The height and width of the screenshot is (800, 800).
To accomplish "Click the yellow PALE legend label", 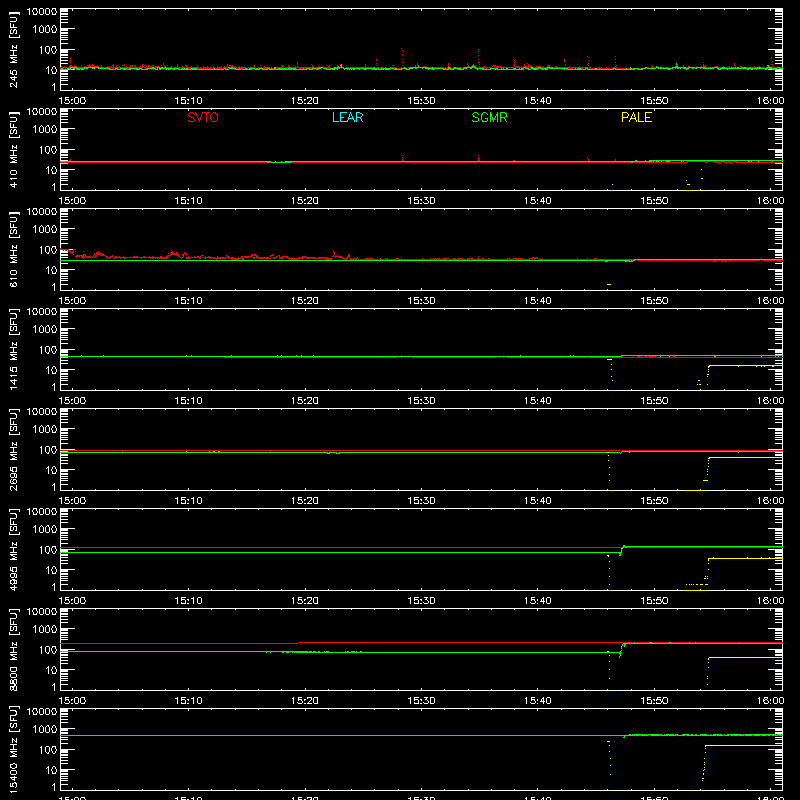I will 636,117.
